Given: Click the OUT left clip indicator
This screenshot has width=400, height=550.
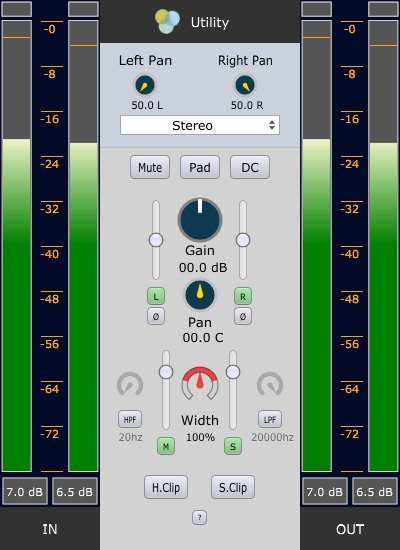Looking at the screenshot, I should (316, 9).
